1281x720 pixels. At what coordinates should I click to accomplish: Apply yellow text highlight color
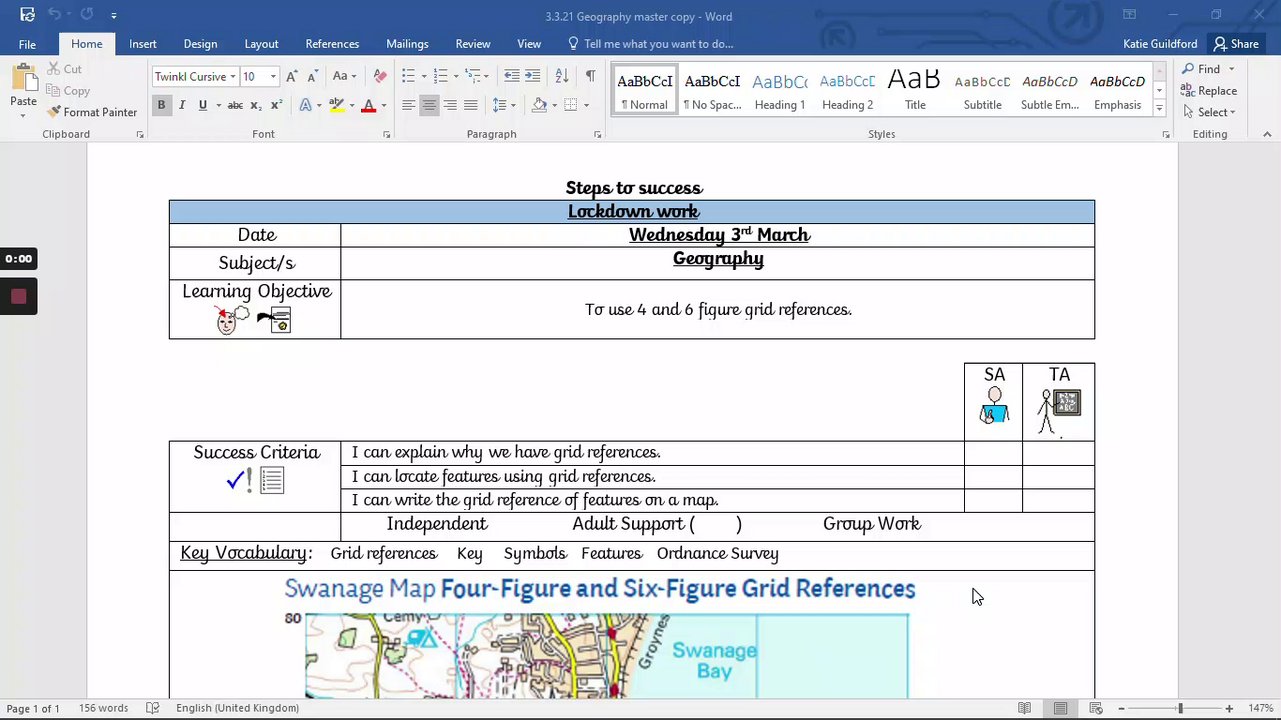(337, 105)
